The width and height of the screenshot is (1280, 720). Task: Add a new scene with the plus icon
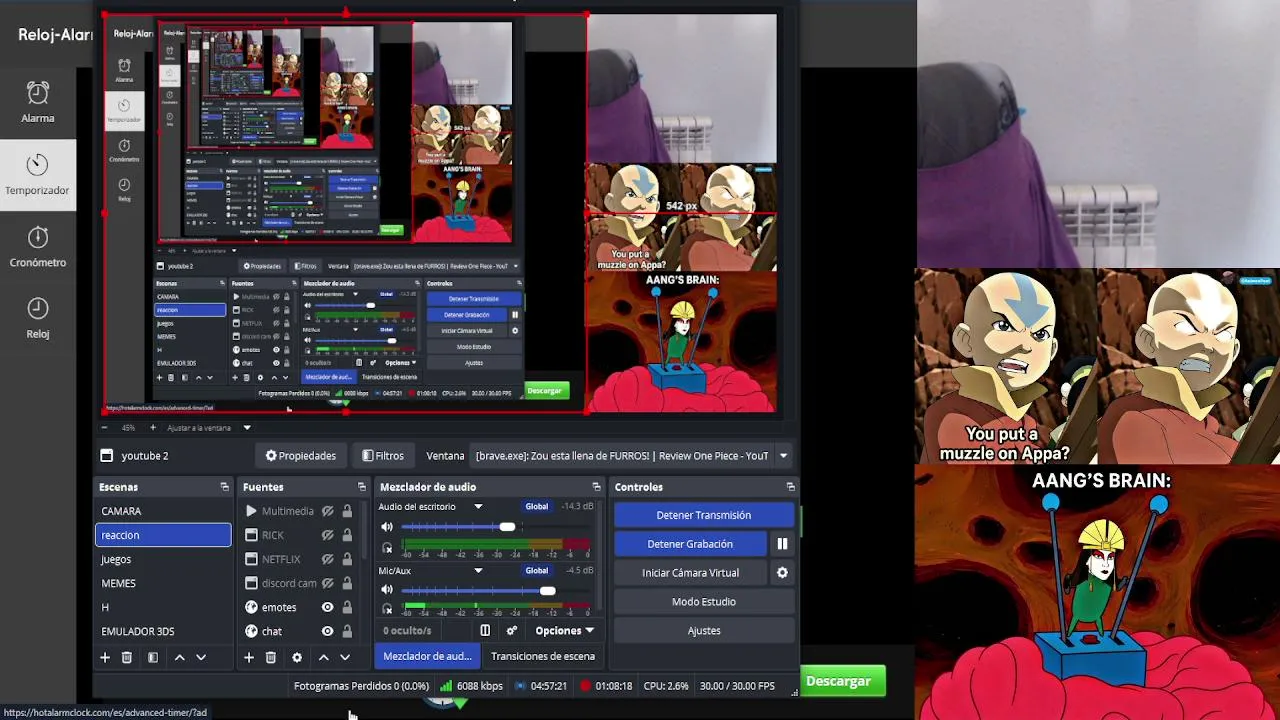click(104, 657)
